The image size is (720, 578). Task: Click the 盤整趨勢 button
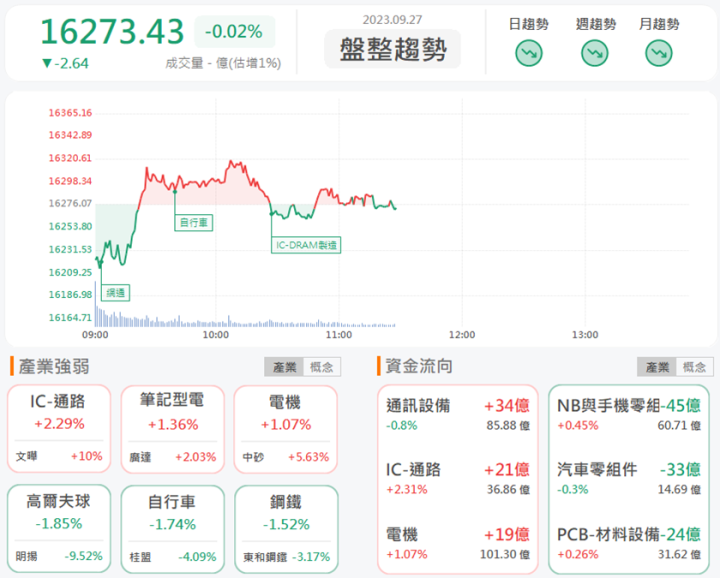click(x=393, y=49)
